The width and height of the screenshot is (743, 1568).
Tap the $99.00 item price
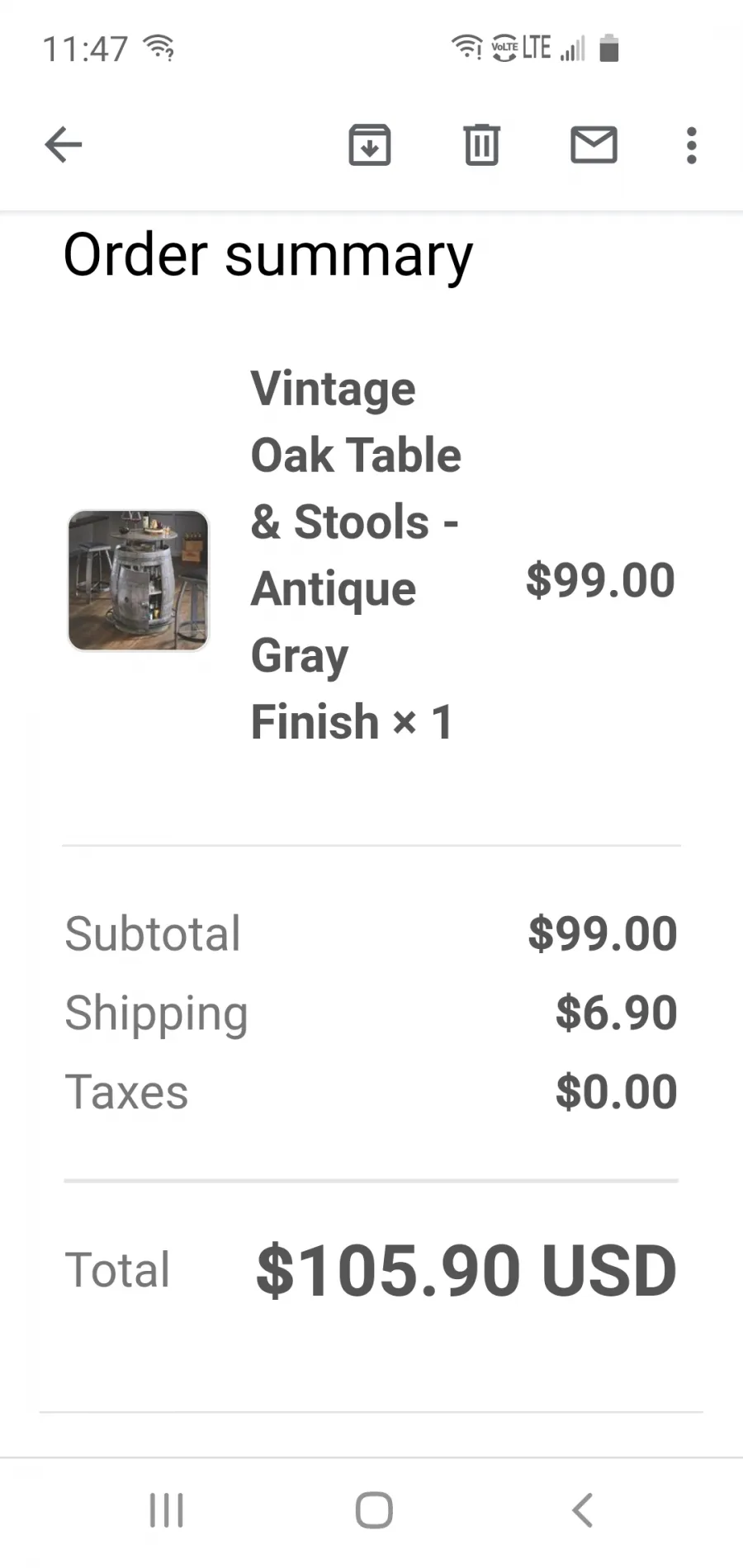point(600,580)
